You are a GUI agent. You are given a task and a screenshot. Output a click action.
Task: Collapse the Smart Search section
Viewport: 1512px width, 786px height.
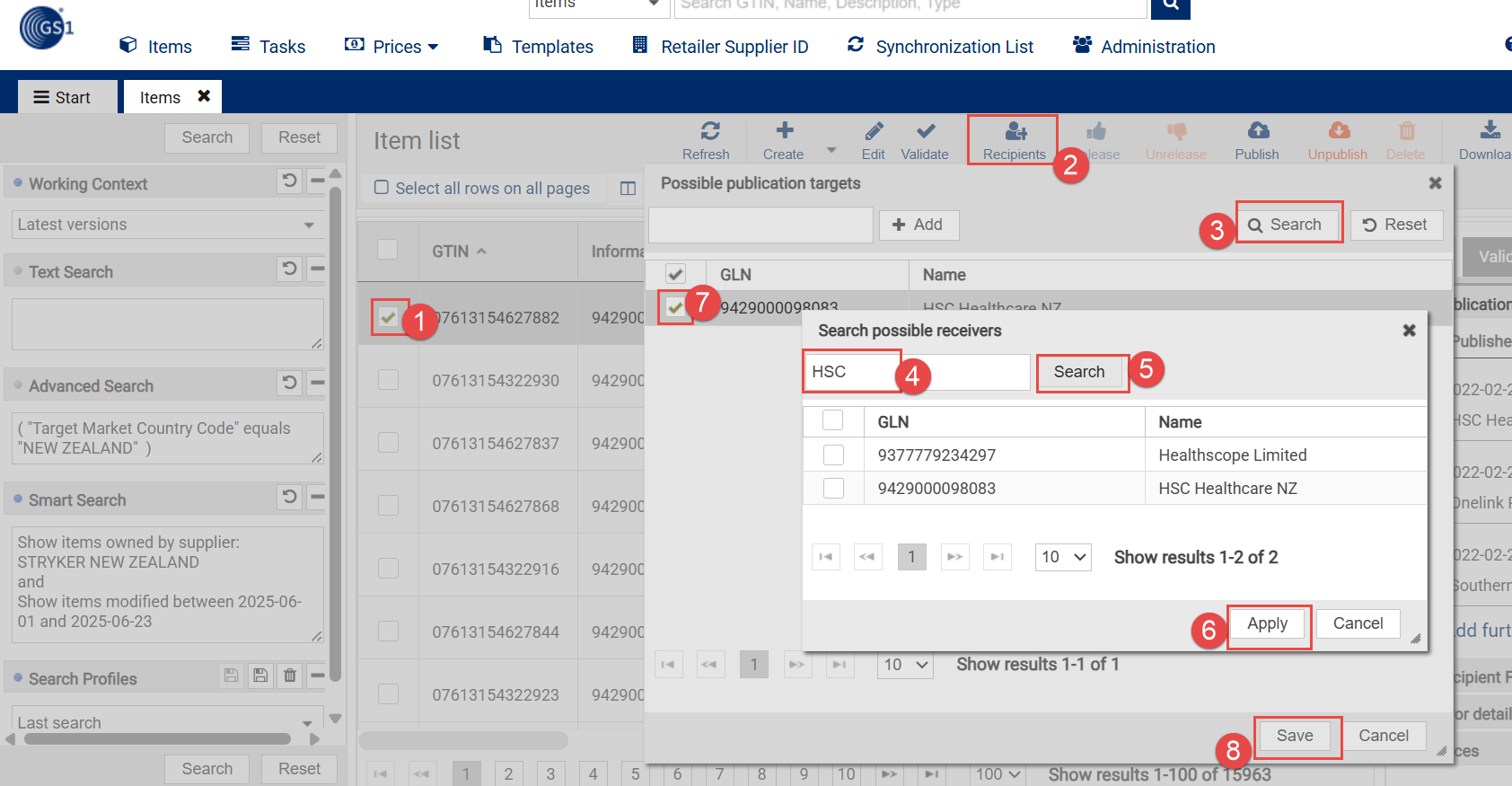(316, 496)
